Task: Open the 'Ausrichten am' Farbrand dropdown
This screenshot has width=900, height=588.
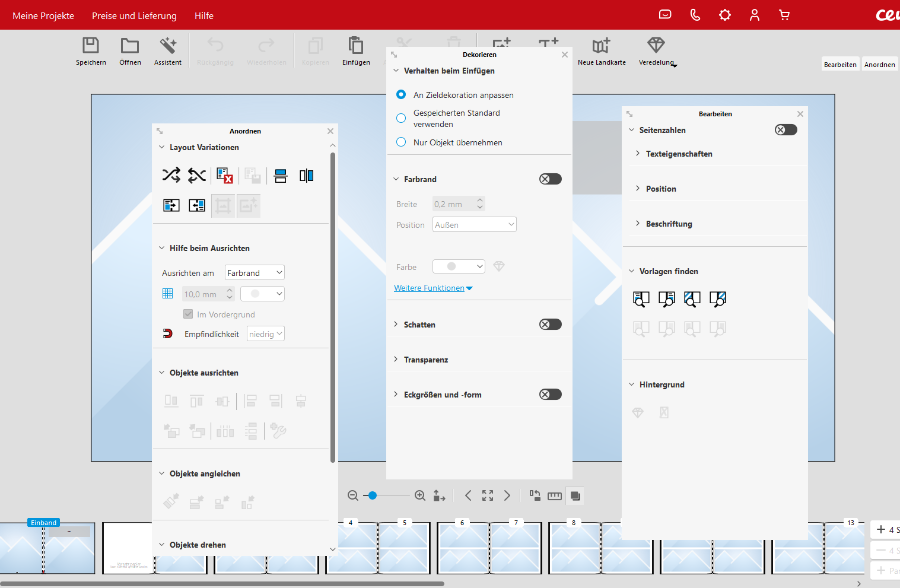Action: [255, 272]
